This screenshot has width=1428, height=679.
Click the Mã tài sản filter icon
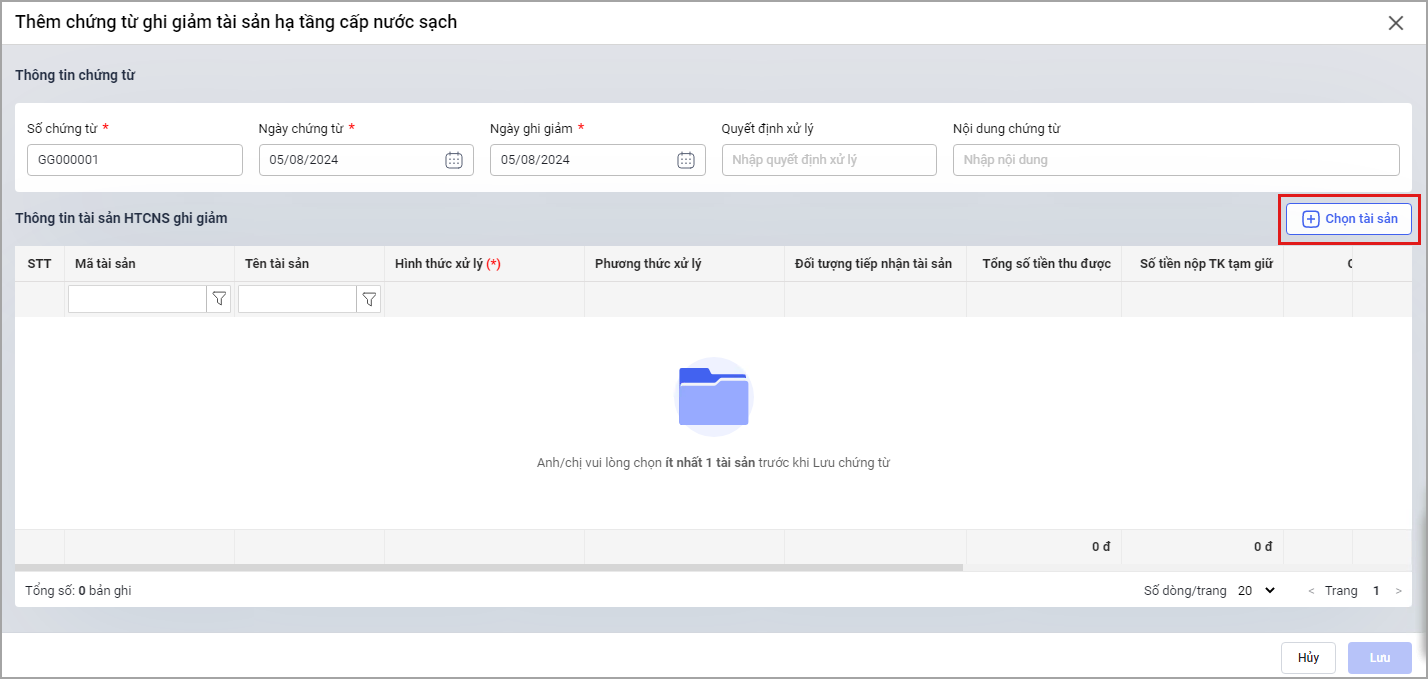point(219,299)
